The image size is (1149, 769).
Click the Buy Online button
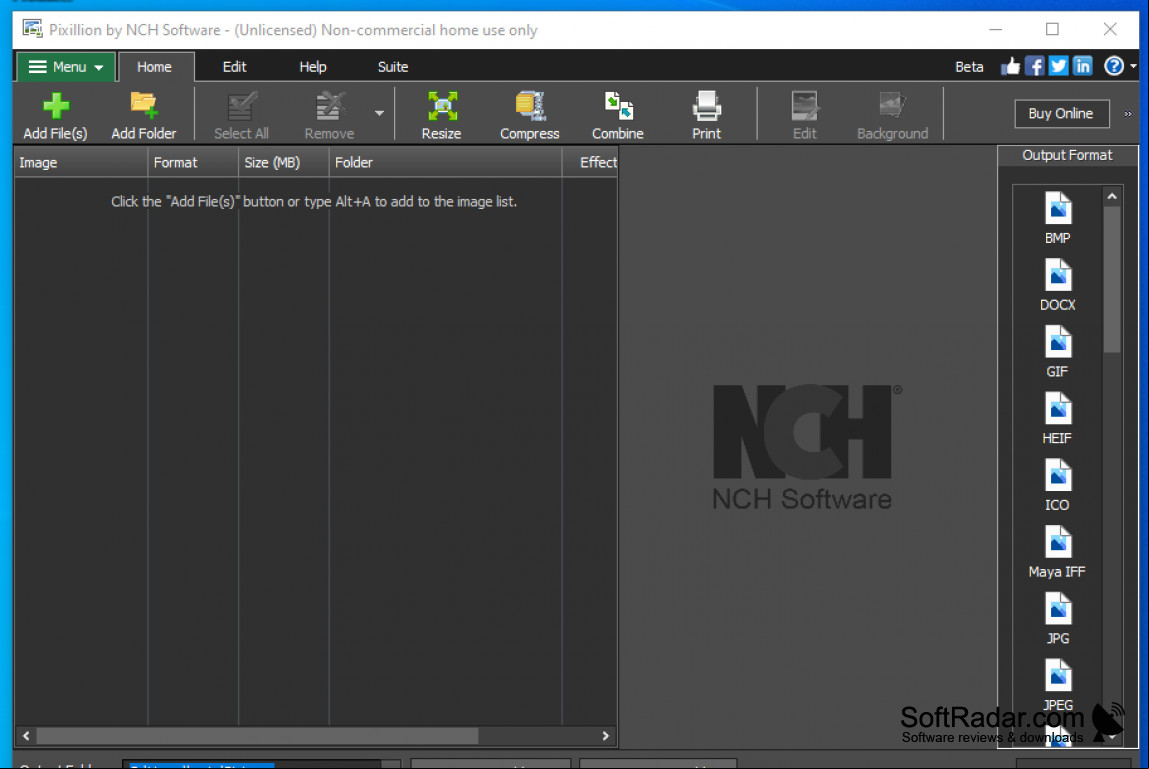click(x=1061, y=114)
